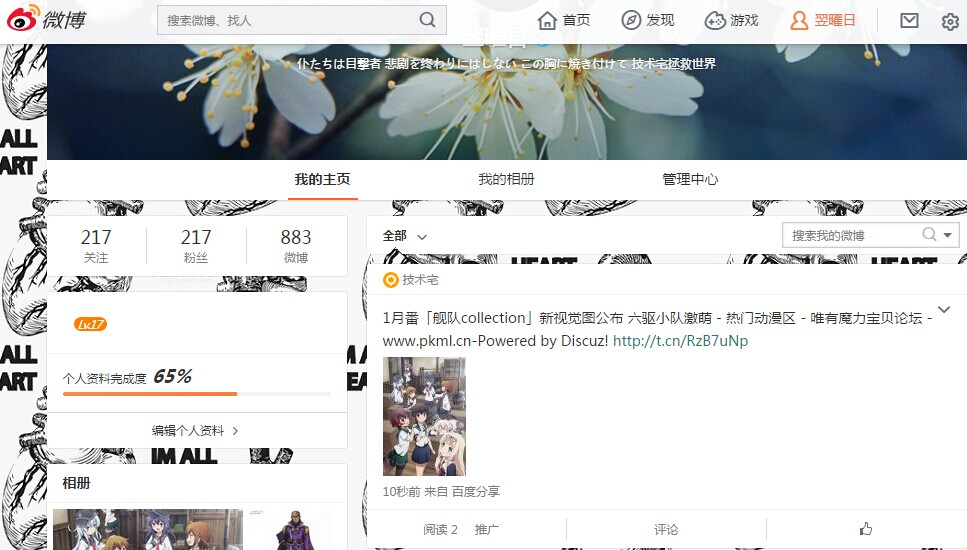Viewport: 967px width, 550px height.
Task: Switch to 我的相册 tab
Action: point(506,180)
